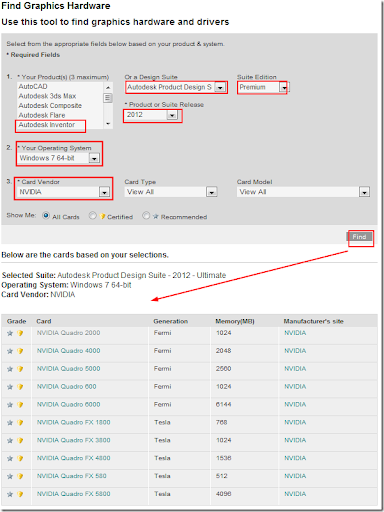The height and width of the screenshot is (512, 384).
Task: Click certified shield icon for FX 1800
Action: tap(20, 423)
